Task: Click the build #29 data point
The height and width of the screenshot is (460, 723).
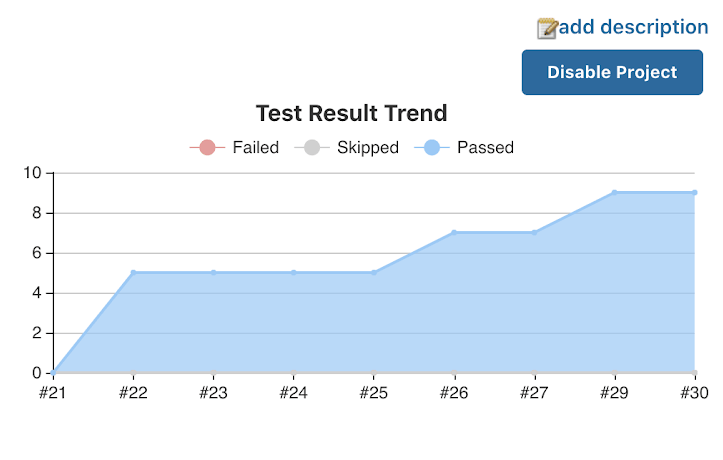Action: (x=614, y=192)
